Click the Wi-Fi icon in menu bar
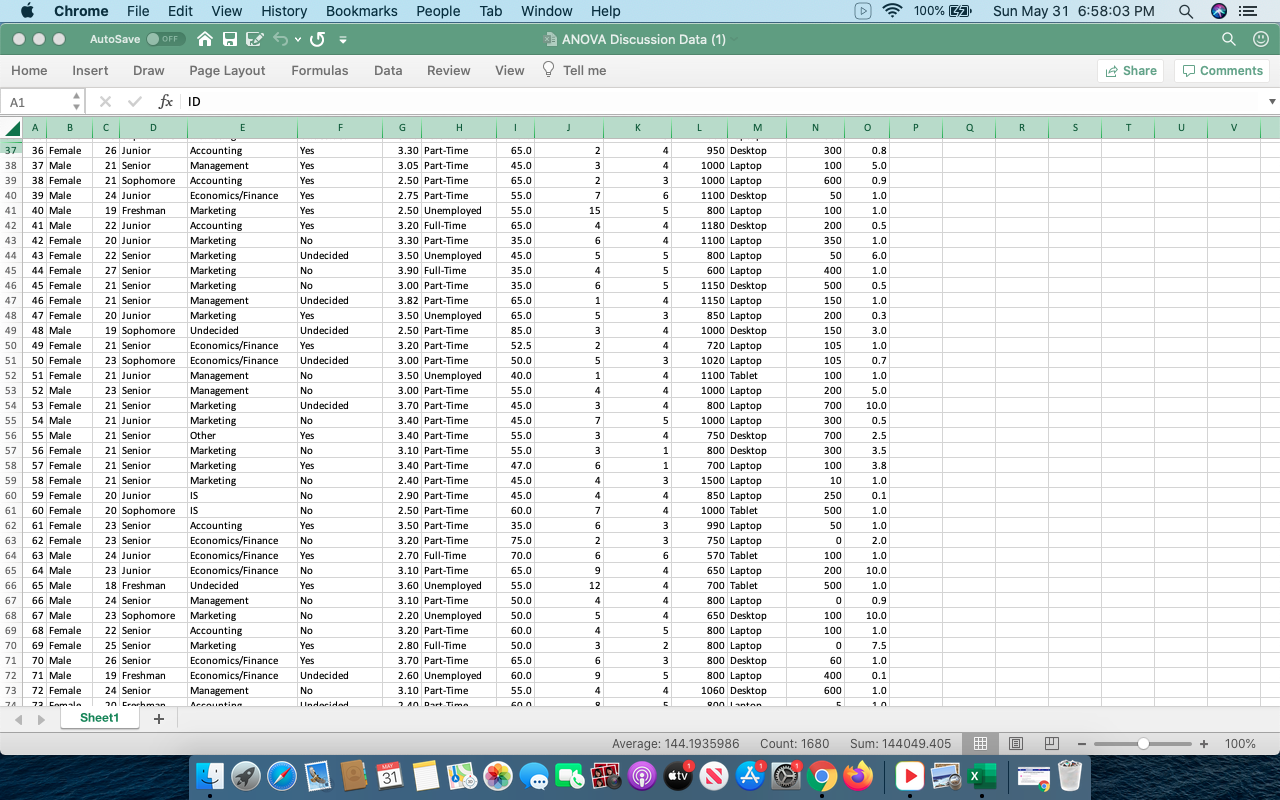The width and height of the screenshot is (1280, 800). pos(891,11)
